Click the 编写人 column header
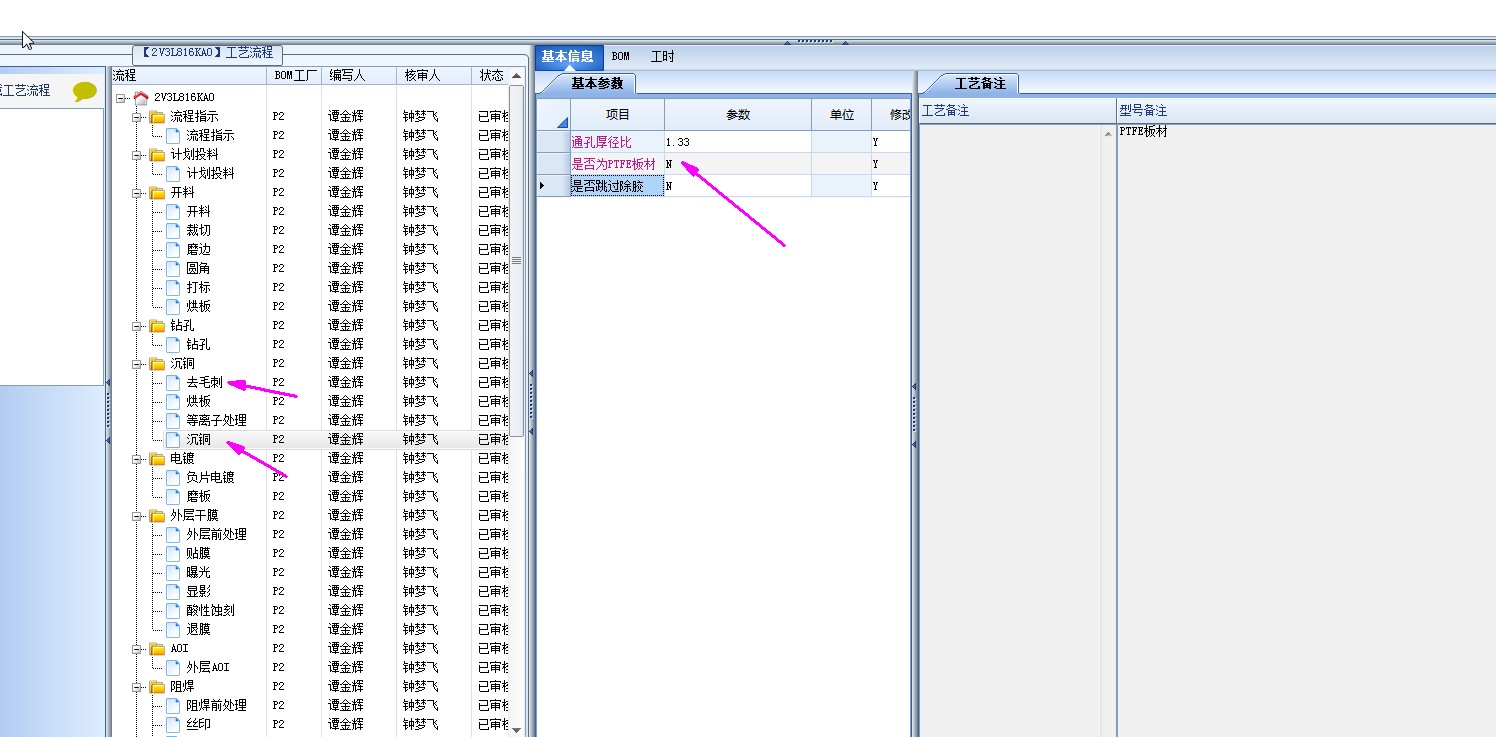The width and height of the screenshot is (1496, 737). (x=359, y=75)
